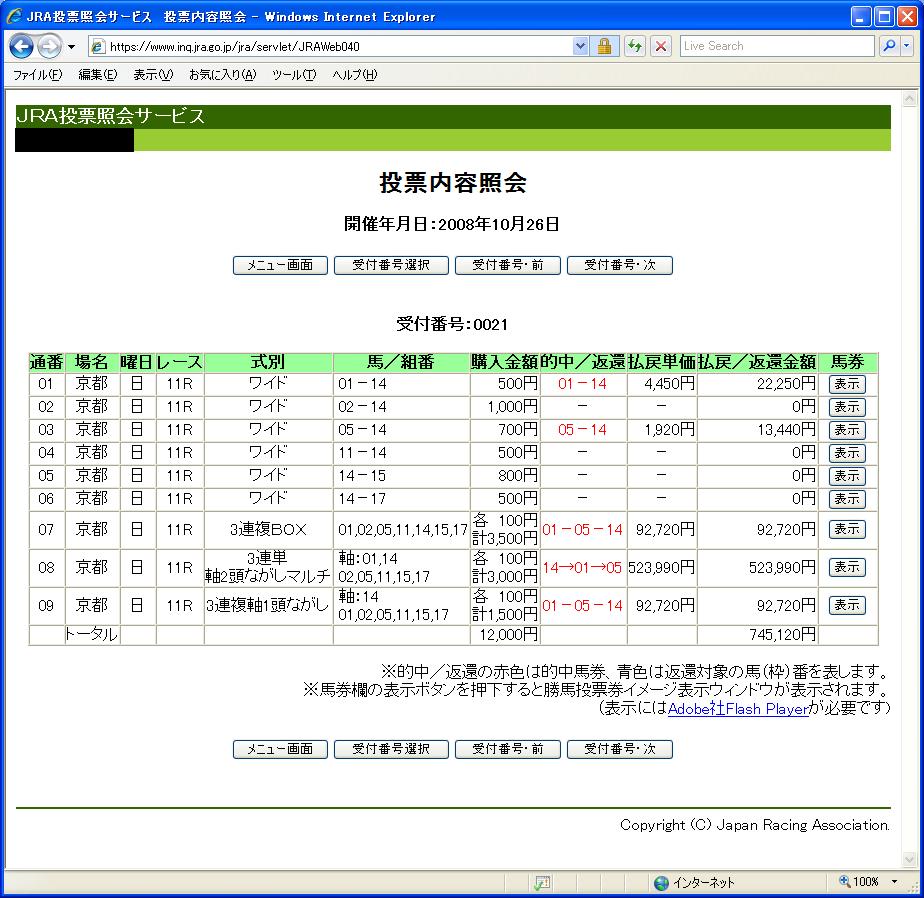Click the Internet zone globe in status bar
The image size is (924, 898).
point(661,882)
